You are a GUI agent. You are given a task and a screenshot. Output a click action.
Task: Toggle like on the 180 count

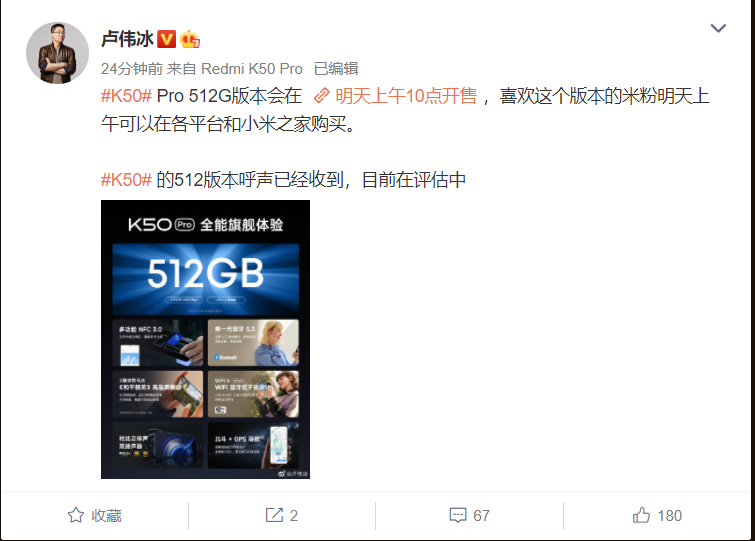tap(669, 515)
